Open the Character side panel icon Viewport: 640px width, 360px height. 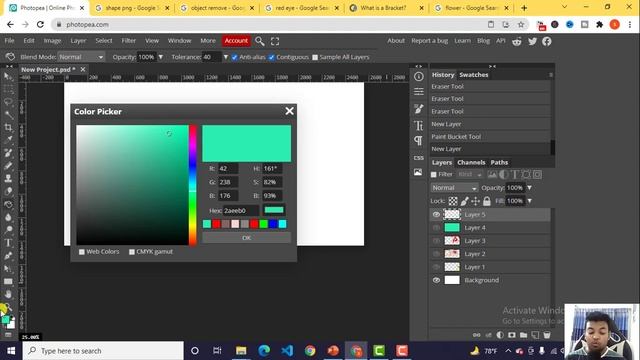pos(418,125)
